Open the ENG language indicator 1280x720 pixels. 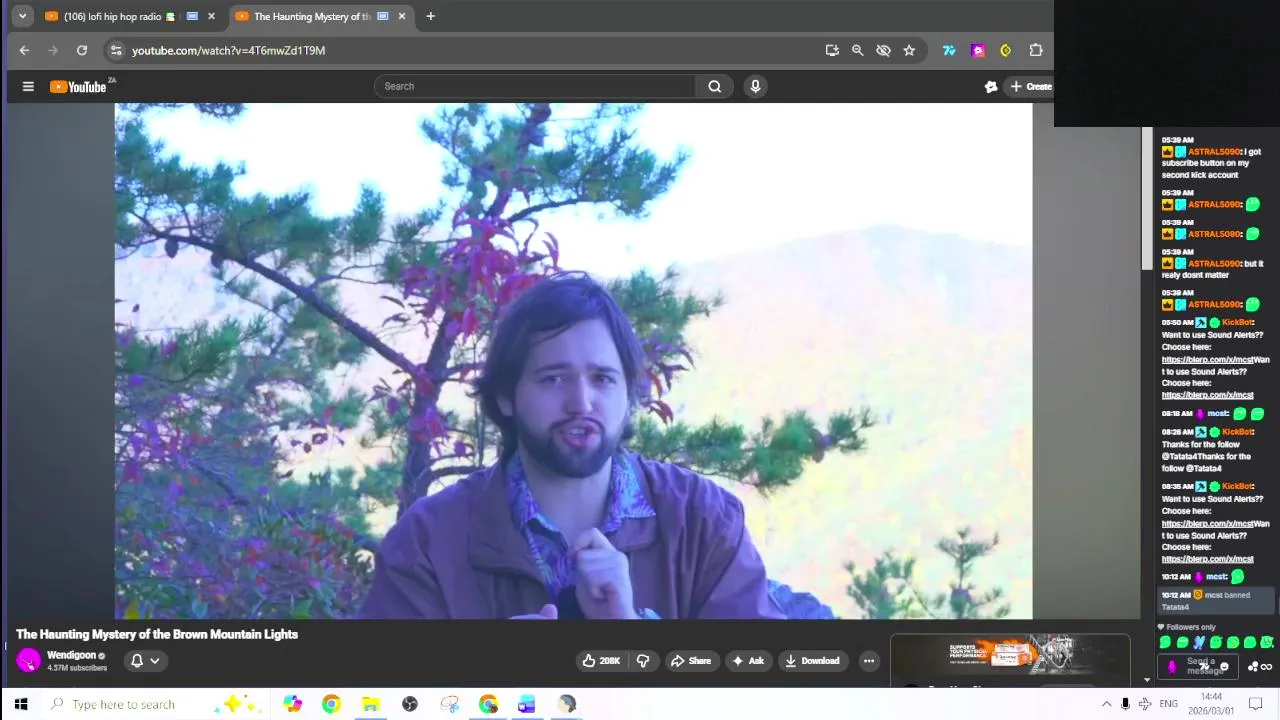pos(1168,704)
